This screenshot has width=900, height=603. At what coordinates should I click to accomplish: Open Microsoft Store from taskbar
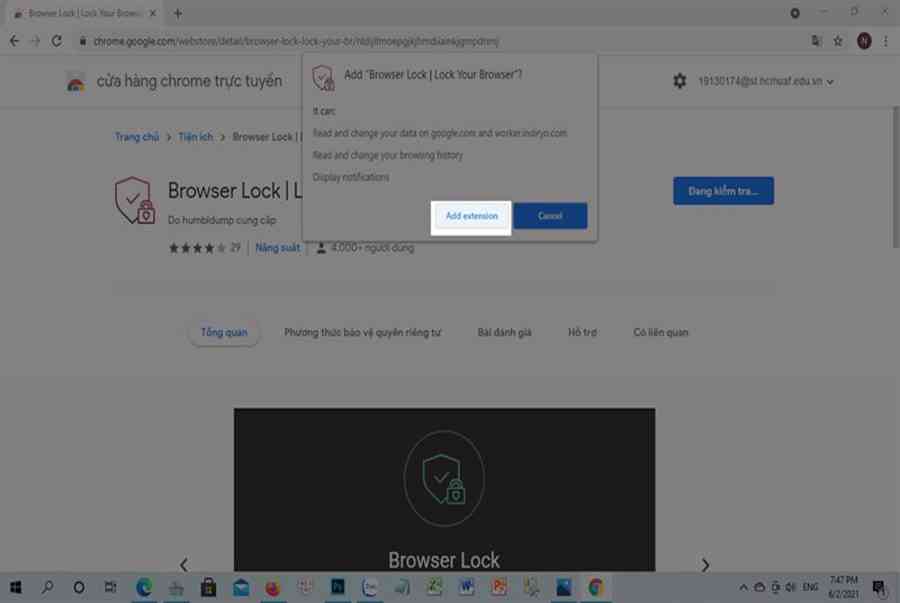208,587
